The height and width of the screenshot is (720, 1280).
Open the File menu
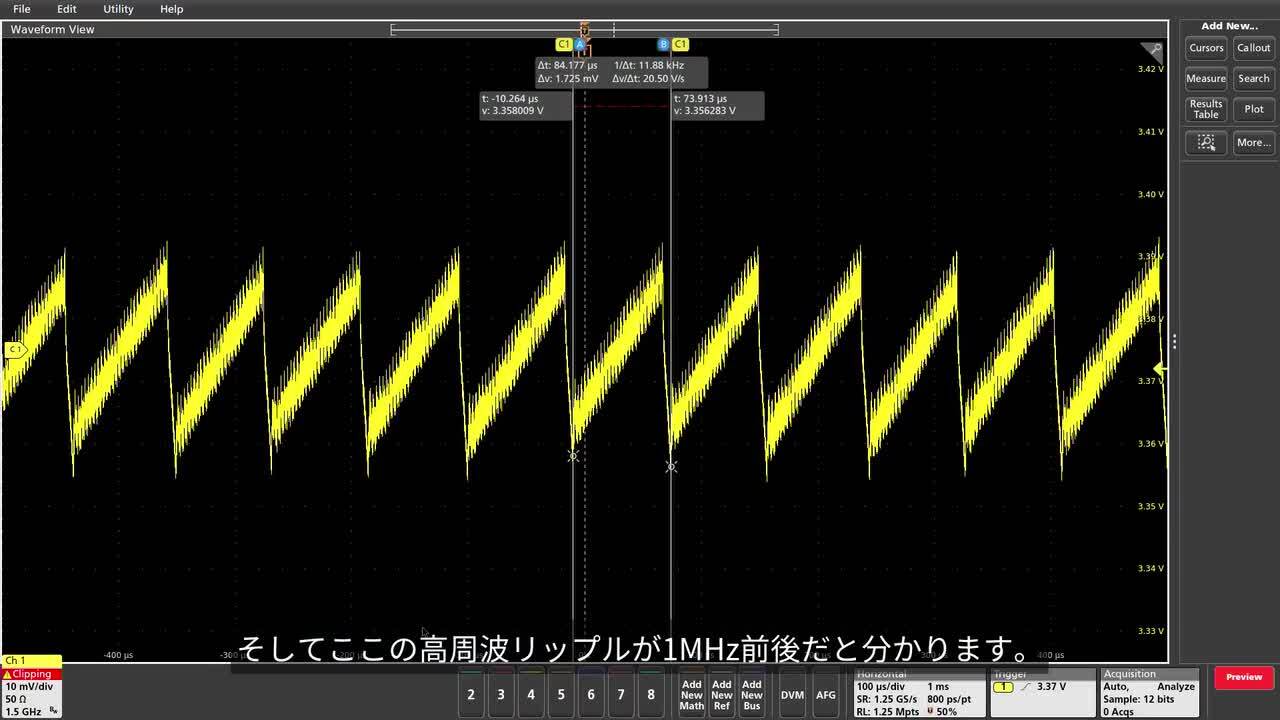pyautogui.click(x=21, y=9)
